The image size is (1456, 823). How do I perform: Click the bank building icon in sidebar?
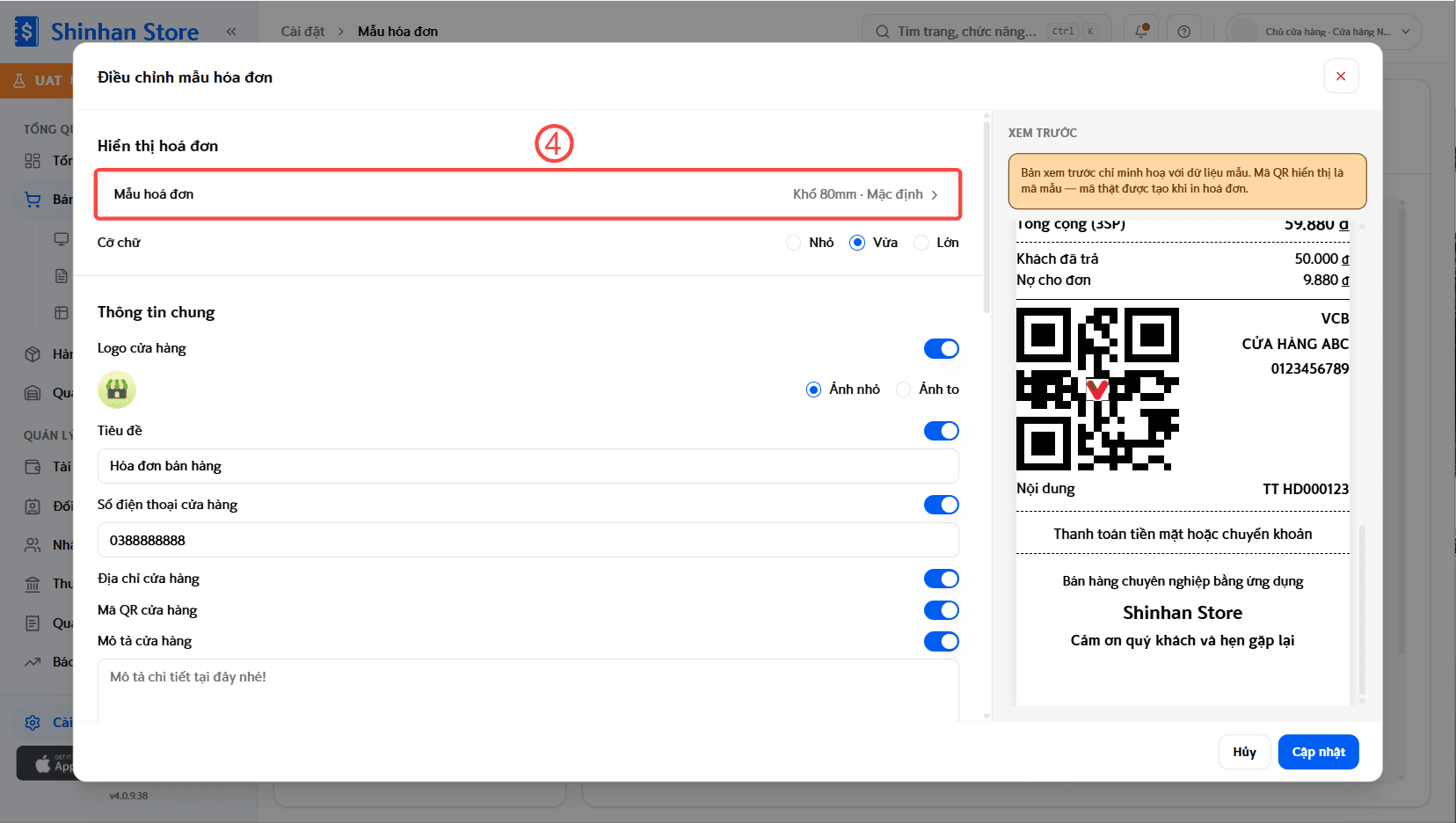(x=33, y=584)
